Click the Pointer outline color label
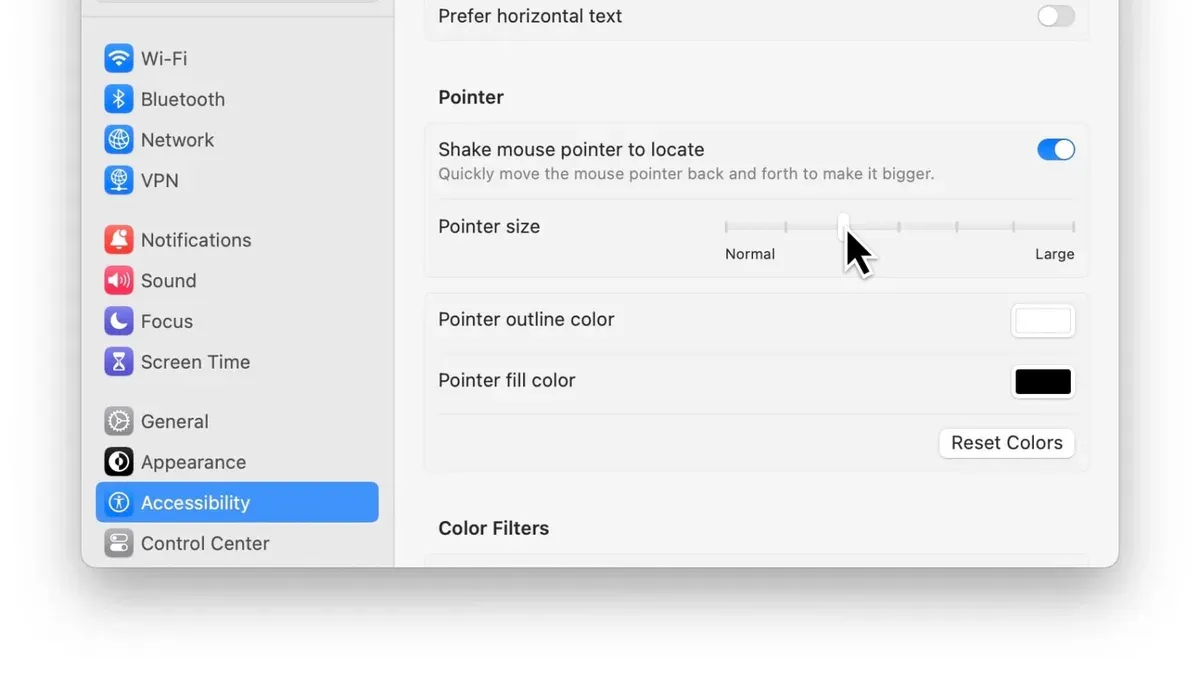 pos(526,320)
